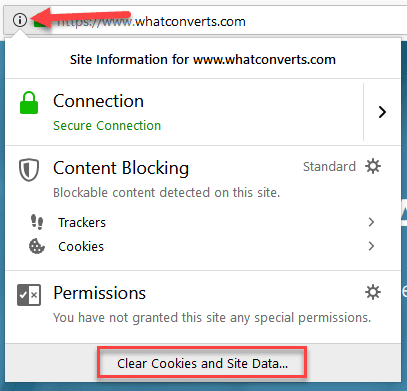Click the Content Blocking heading
The height and width of the screenshot is (391, 407).
[x=121, y=168]
